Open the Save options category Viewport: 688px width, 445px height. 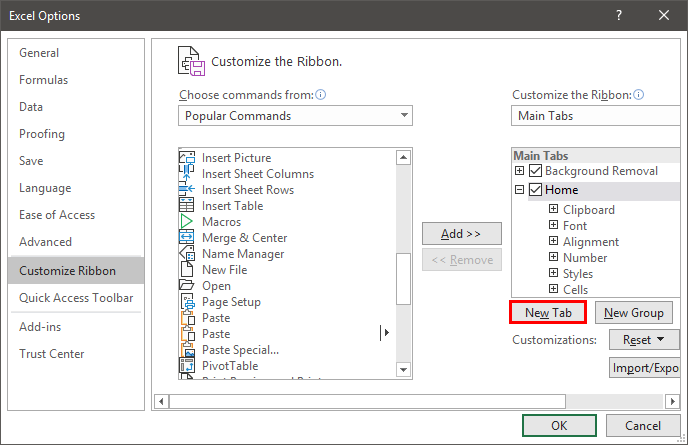[x=76, y=161]
